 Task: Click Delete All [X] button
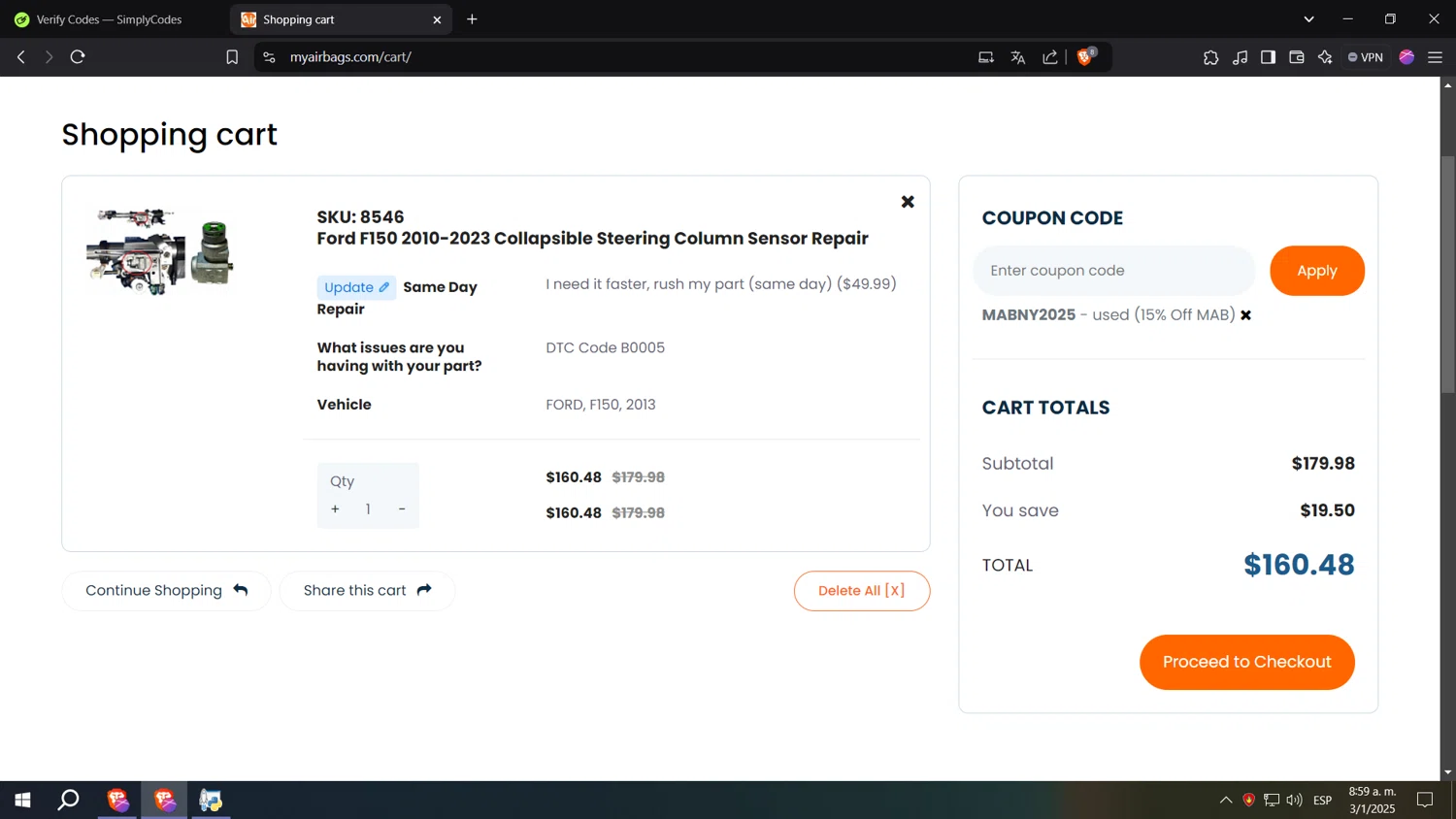coord(862,591)
